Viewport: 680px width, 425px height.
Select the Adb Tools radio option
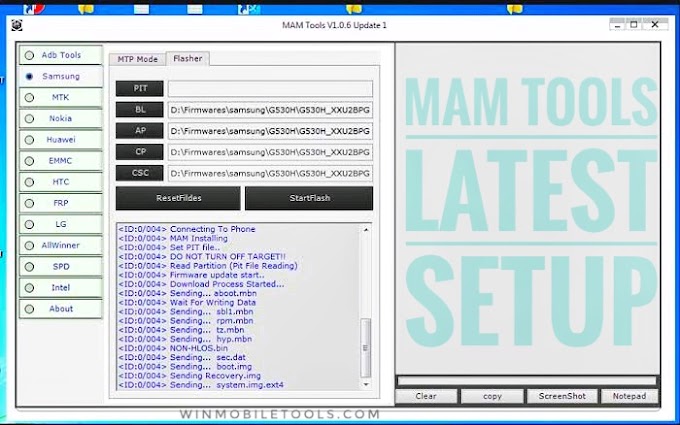click(60, 55)
